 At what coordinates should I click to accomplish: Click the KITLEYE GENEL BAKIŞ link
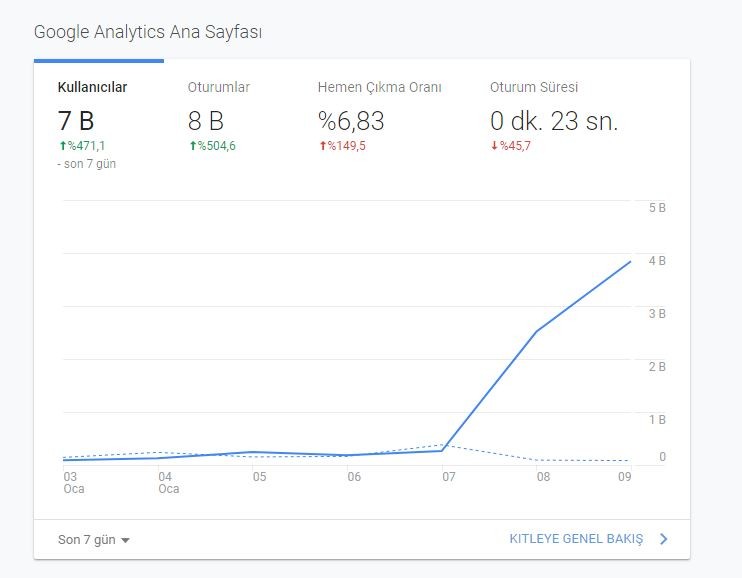(x=576, y=539)
